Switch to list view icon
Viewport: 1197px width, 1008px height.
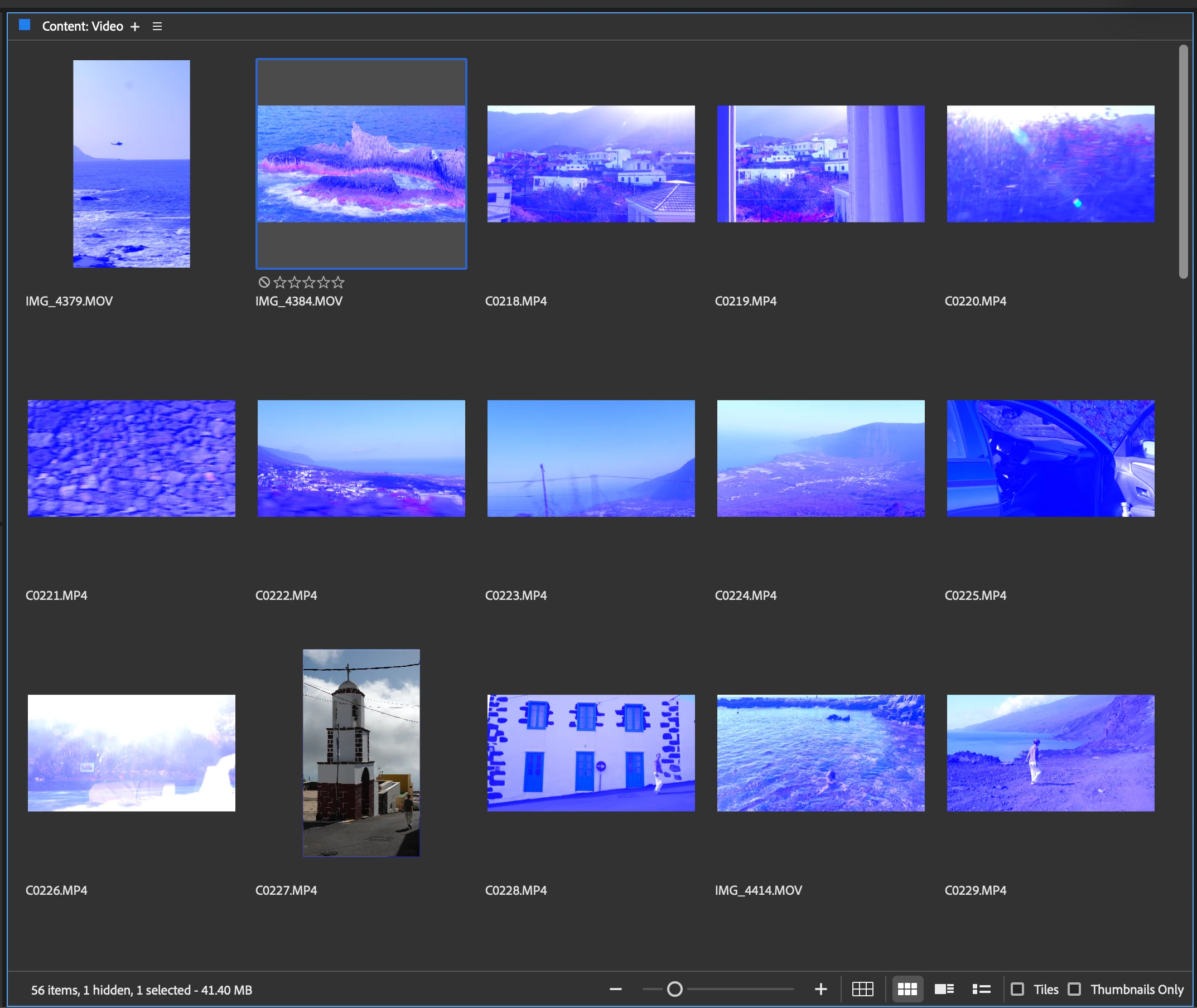coord(981,989)
